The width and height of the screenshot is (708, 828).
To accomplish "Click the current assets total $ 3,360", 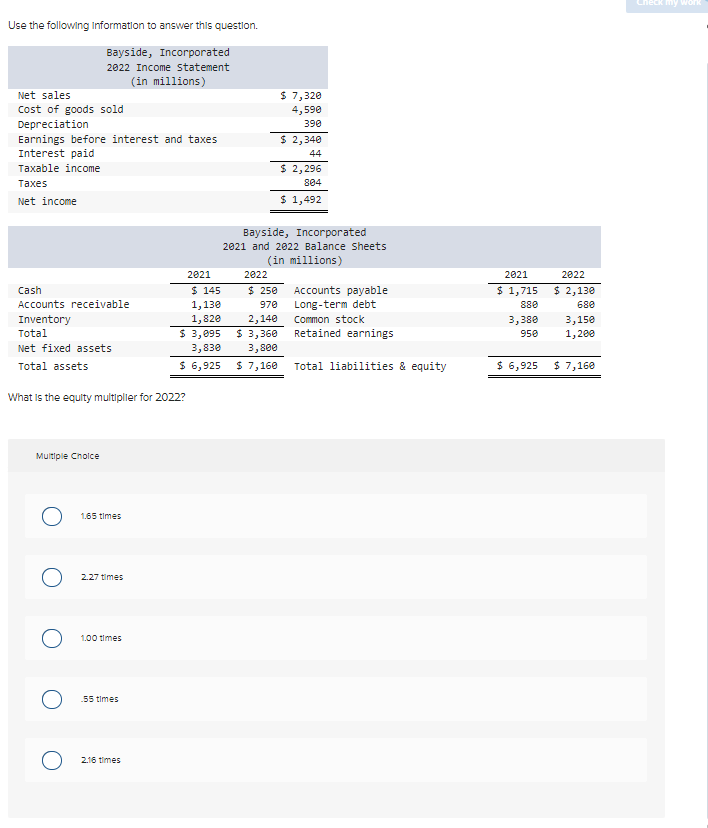I will click(257, 334).
